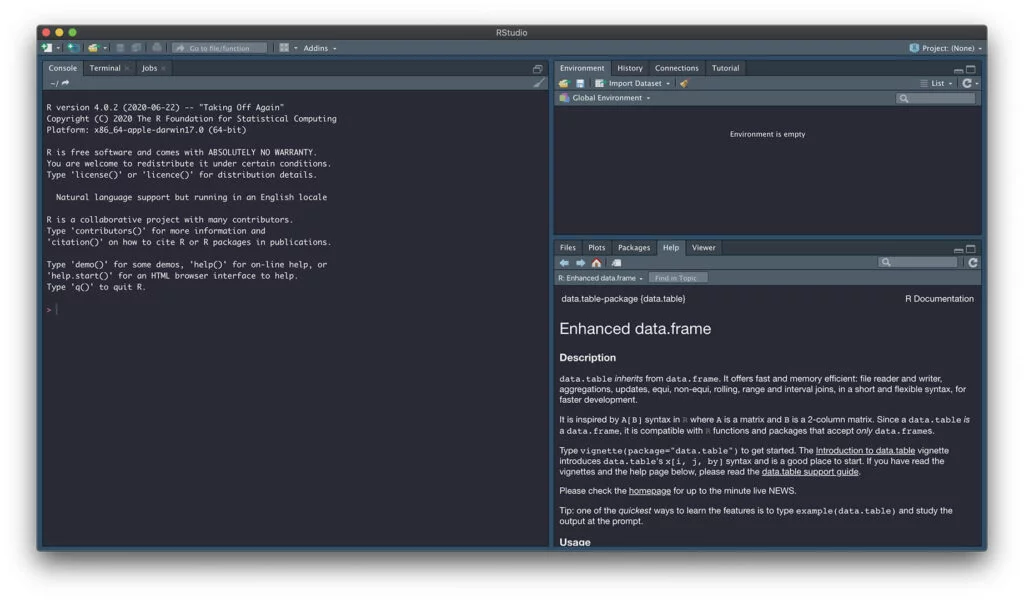Click the show in new window icon in Help

coord(616,263)
